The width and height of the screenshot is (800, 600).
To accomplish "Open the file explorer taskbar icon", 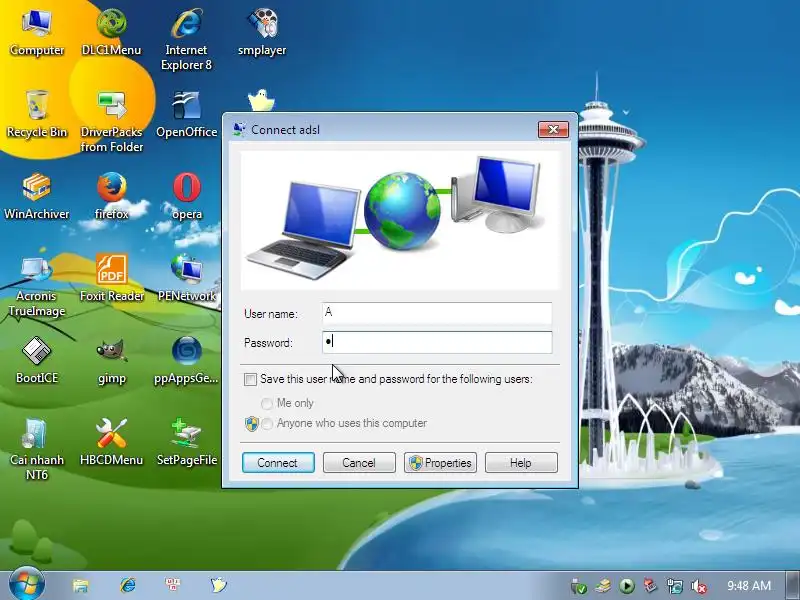I will [81, 585].
